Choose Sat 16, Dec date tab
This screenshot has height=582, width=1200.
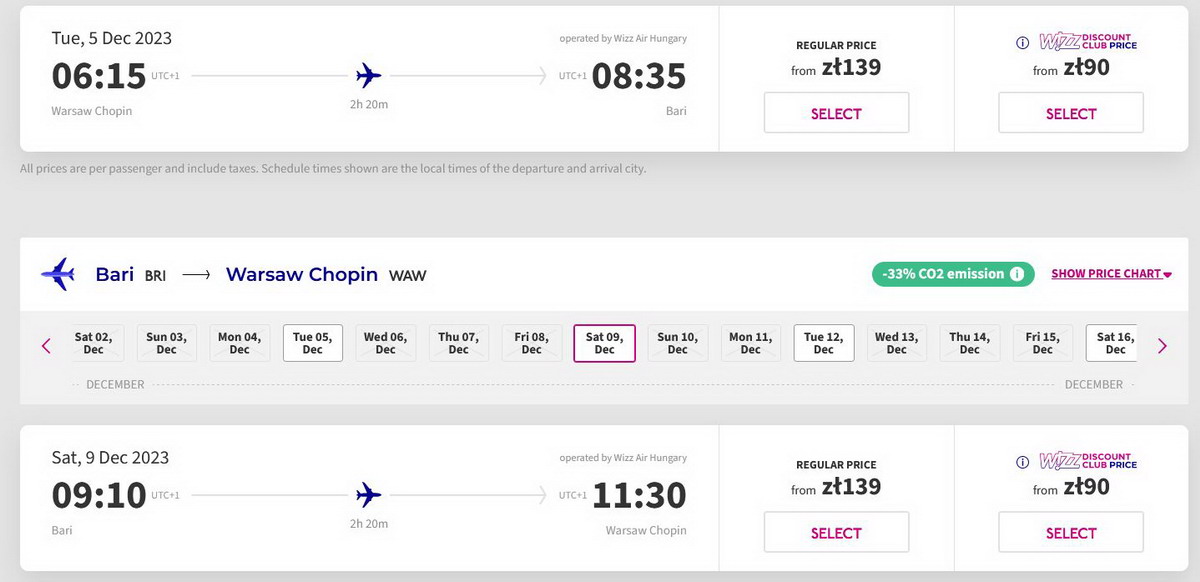click(x=1115, y=343)
